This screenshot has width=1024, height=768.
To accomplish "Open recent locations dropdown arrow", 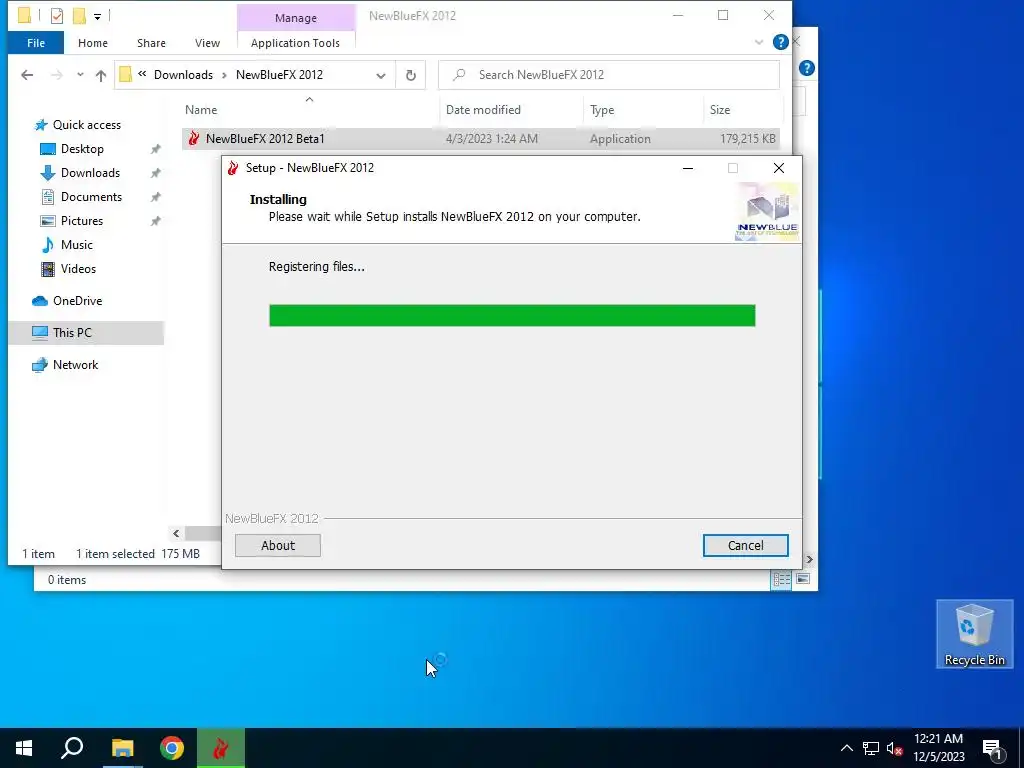I will click(x=80, y=74).
